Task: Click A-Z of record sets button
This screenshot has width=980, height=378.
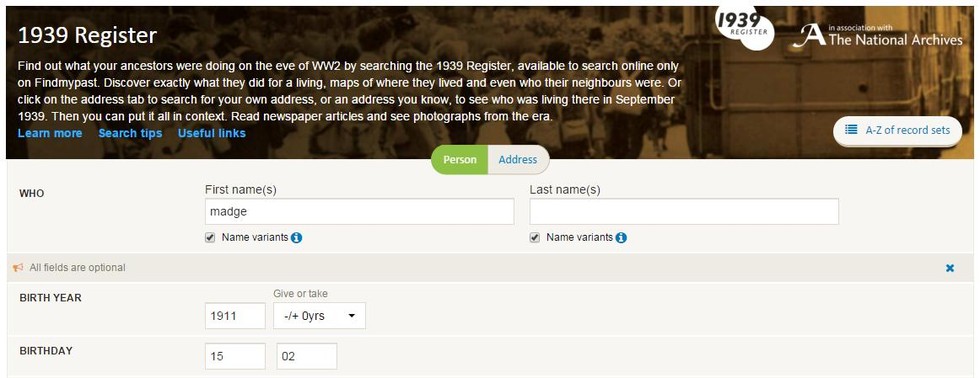Action: coord(898,130)
